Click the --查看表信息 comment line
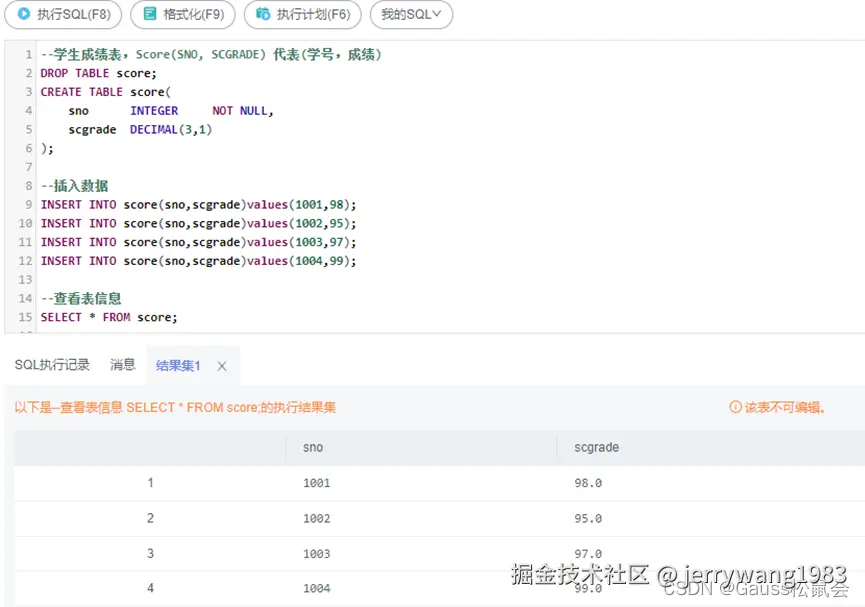 tap(81, 299)
